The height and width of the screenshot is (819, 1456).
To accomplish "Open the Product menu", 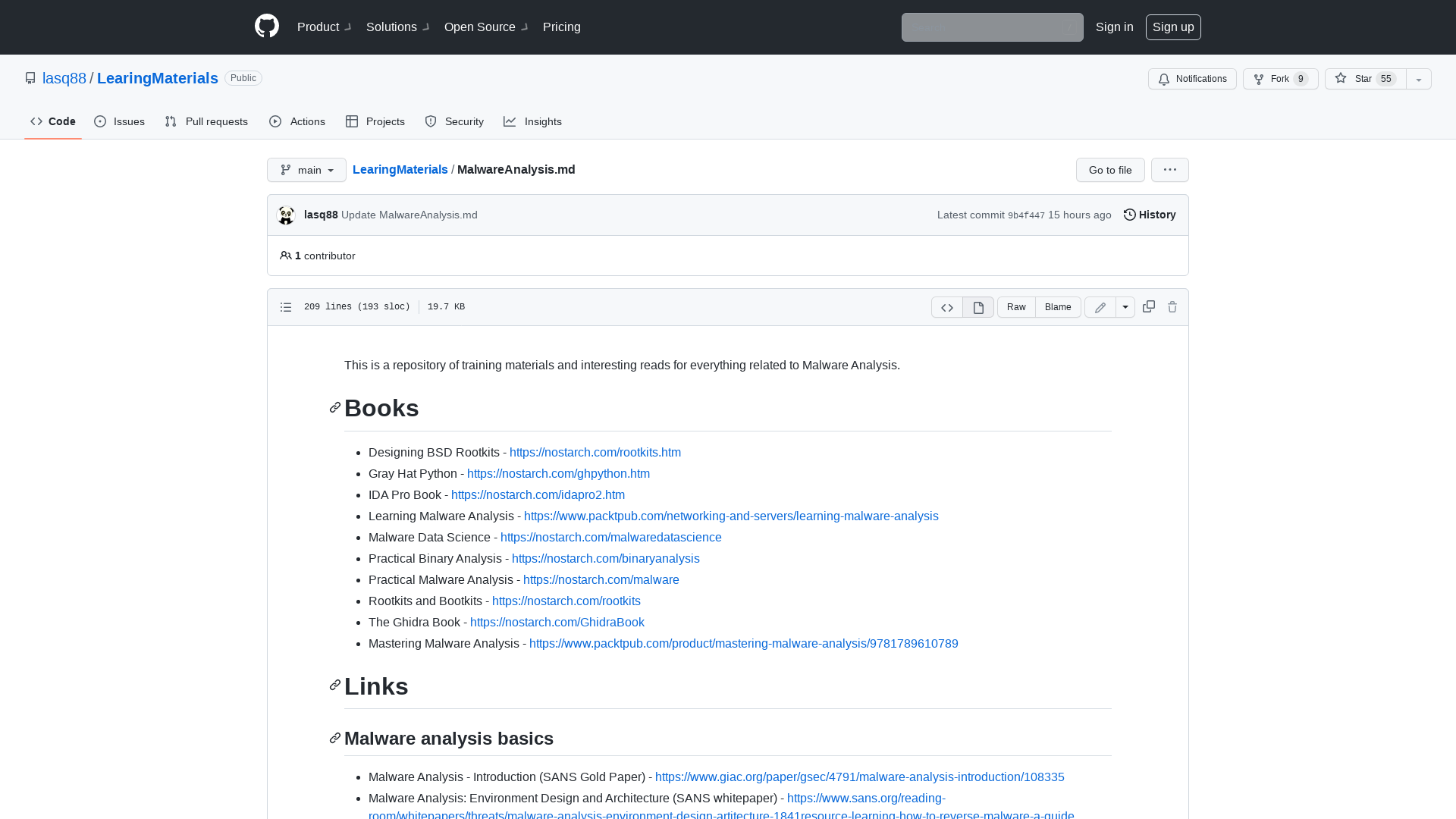I will pos(324,27).
